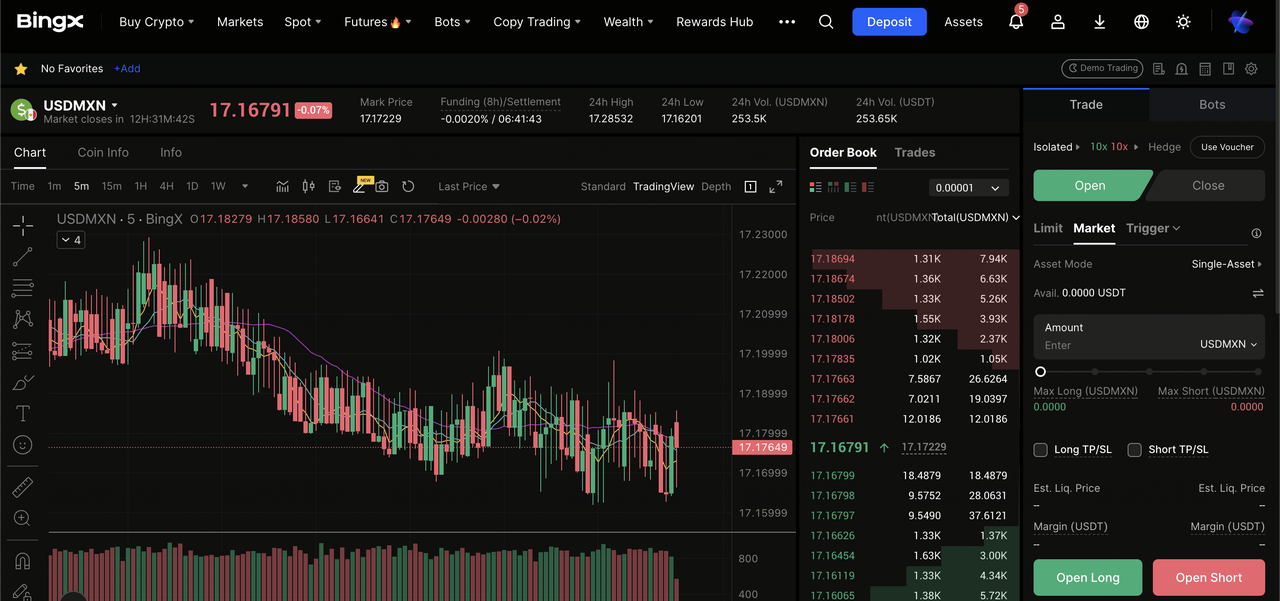
Task: Click the amount percentage slider handle
Action: click(x=1040, y=372)
